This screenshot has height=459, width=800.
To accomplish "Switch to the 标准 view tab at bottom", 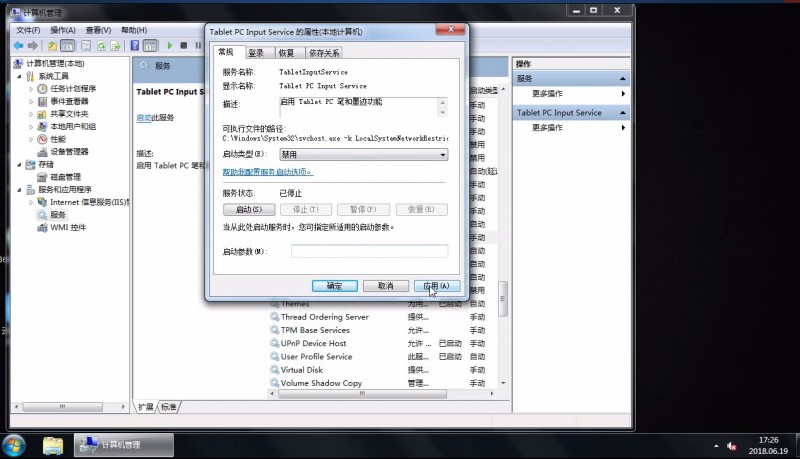I will [x=168, y=407].
